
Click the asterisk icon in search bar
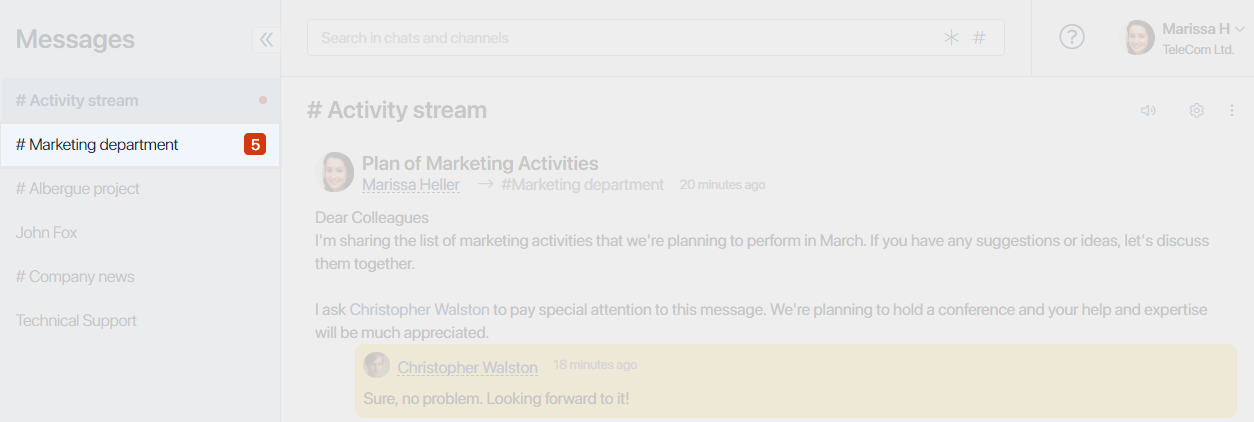[951, 38]
